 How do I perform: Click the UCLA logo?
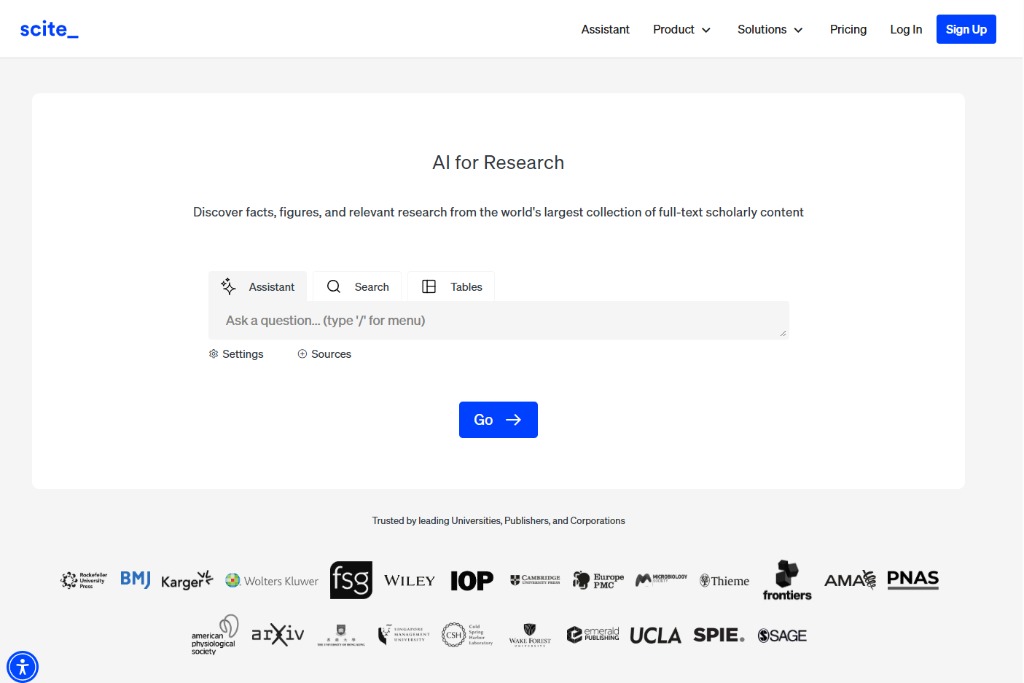[655, 635]
